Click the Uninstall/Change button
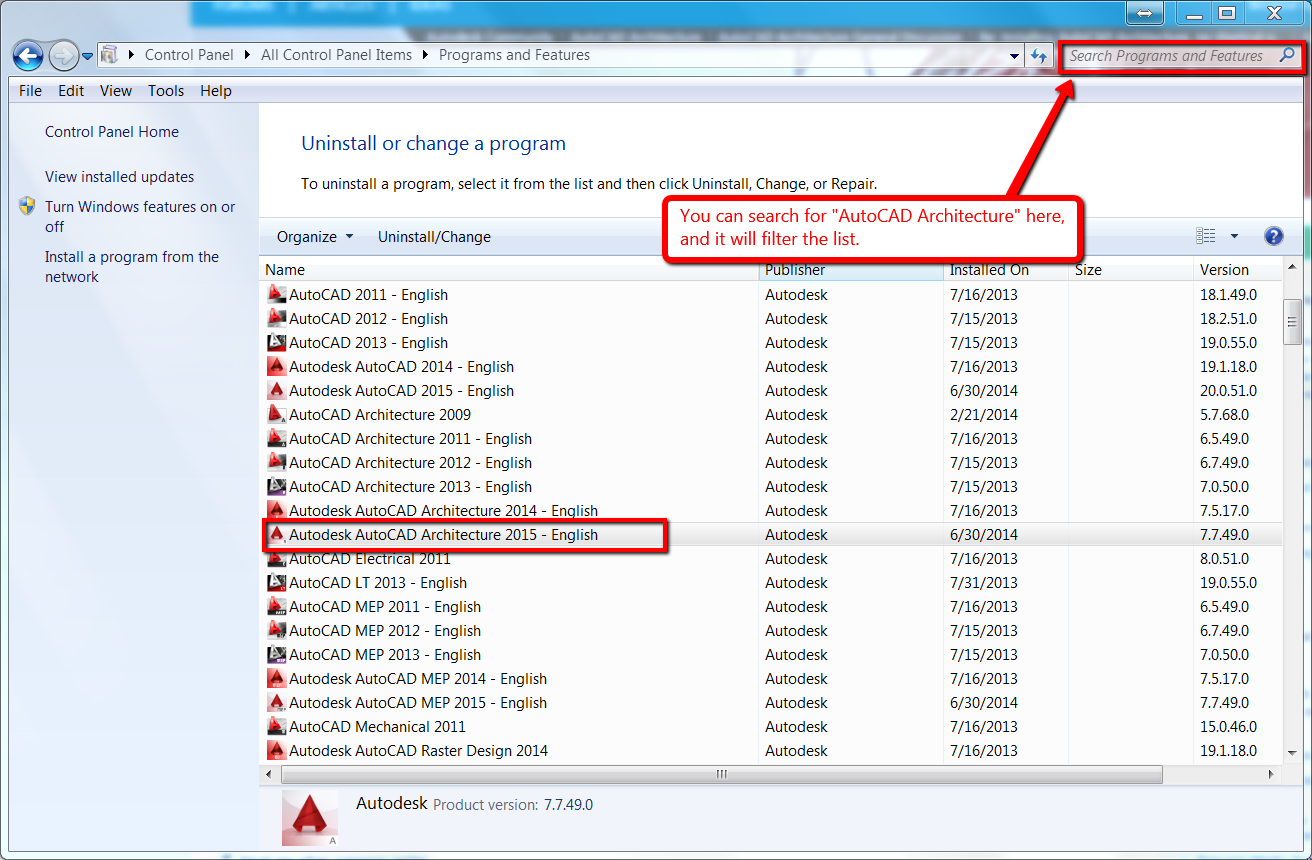The width and height of the screenshot is (1312, 860). [434, 236]
